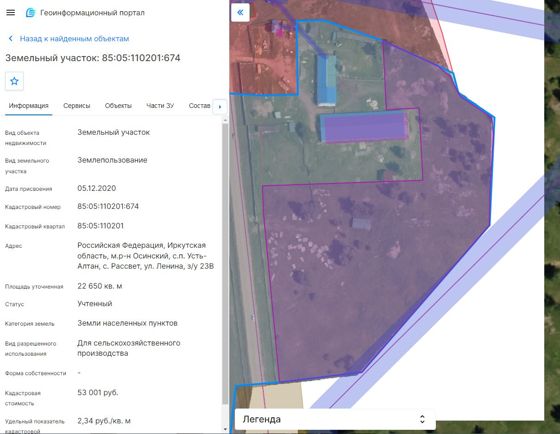Open the Состав tab
Image resolution: width=560 pixels, height=434 pixels.
(199, 106)
